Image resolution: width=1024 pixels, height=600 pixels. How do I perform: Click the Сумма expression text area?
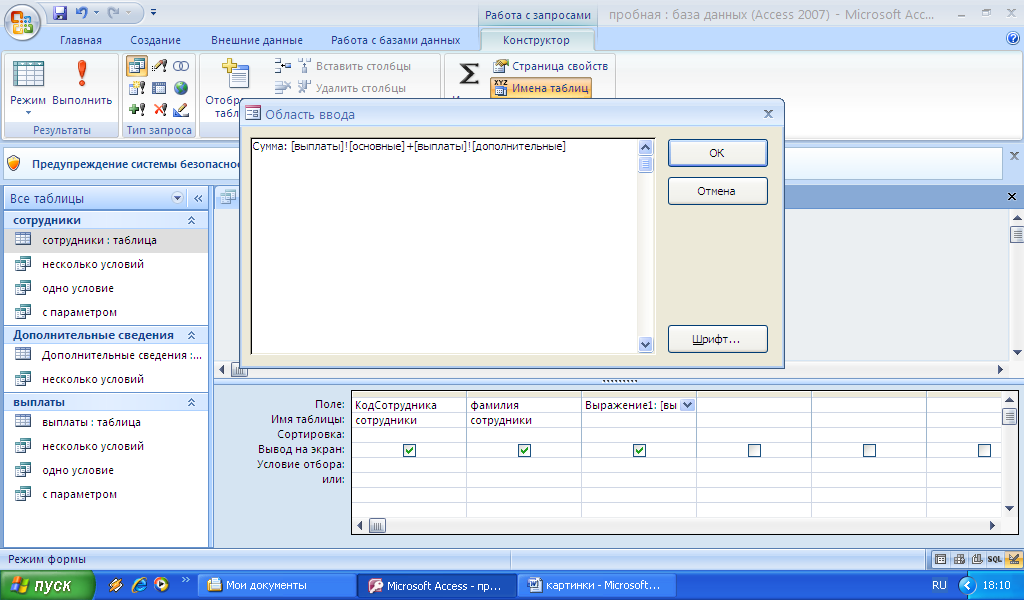tap(444, 246)
